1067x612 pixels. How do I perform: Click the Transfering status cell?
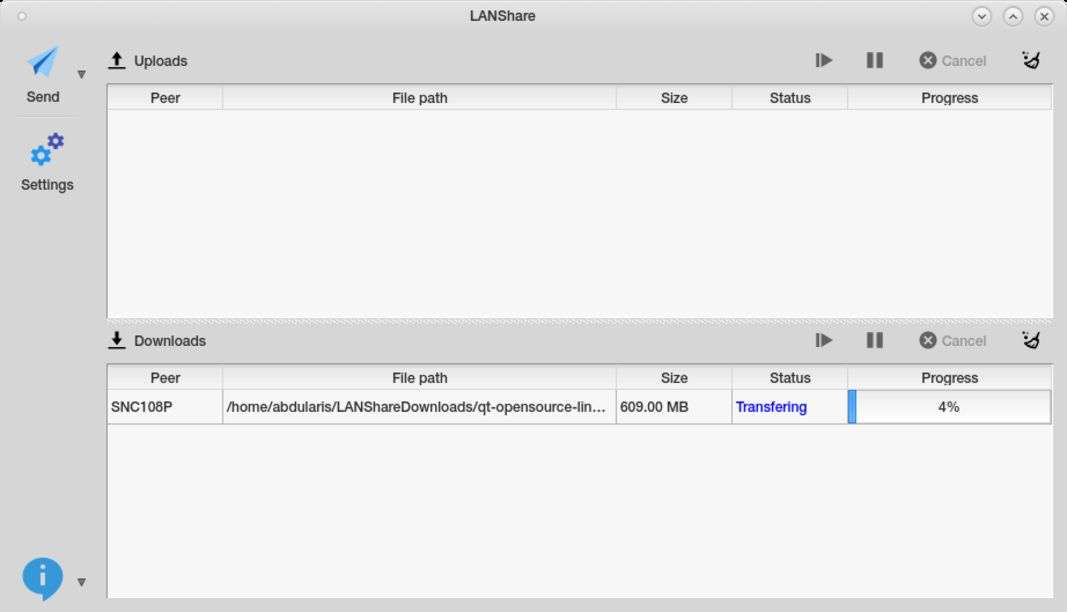click(790, 407)
